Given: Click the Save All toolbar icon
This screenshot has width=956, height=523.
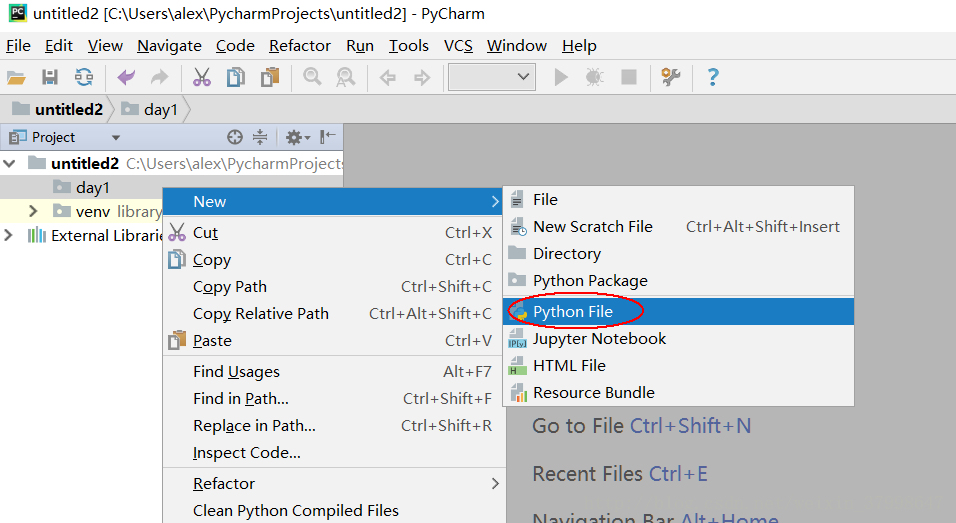Looking at the screenshot, I should (49, 77).
